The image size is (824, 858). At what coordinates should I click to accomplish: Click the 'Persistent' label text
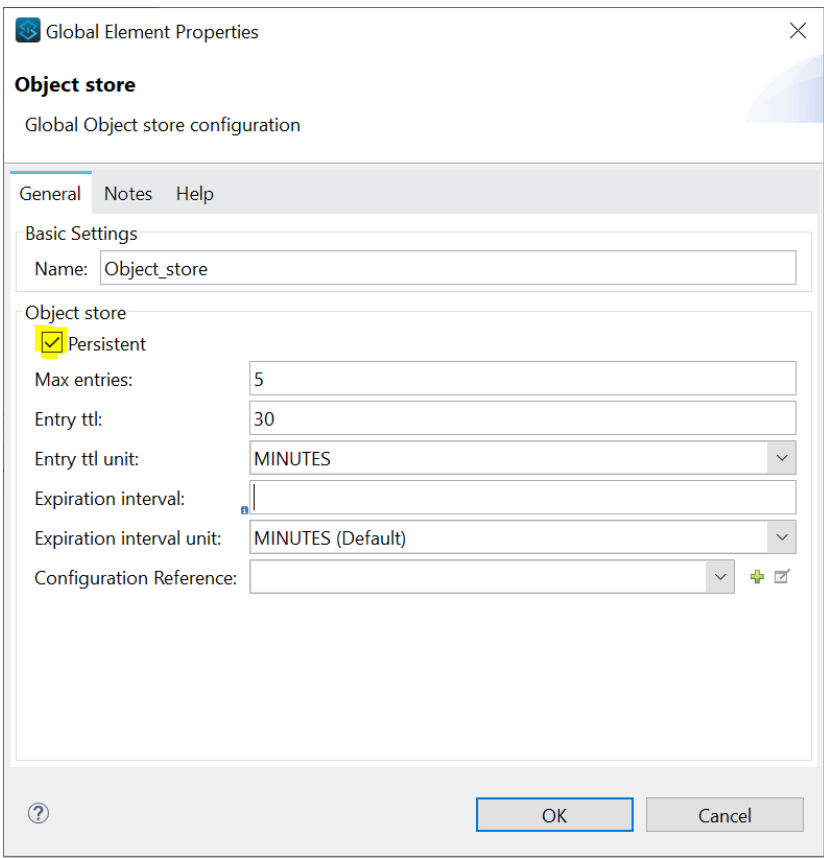(107, 344)
